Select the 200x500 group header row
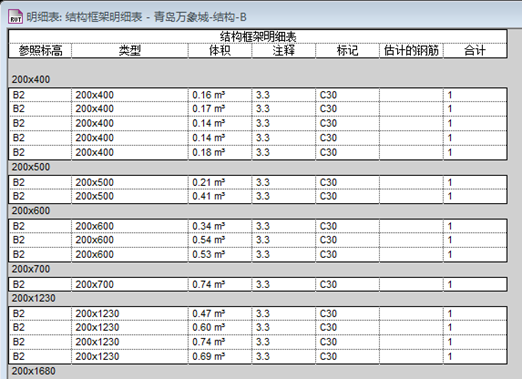 (258, 167)
